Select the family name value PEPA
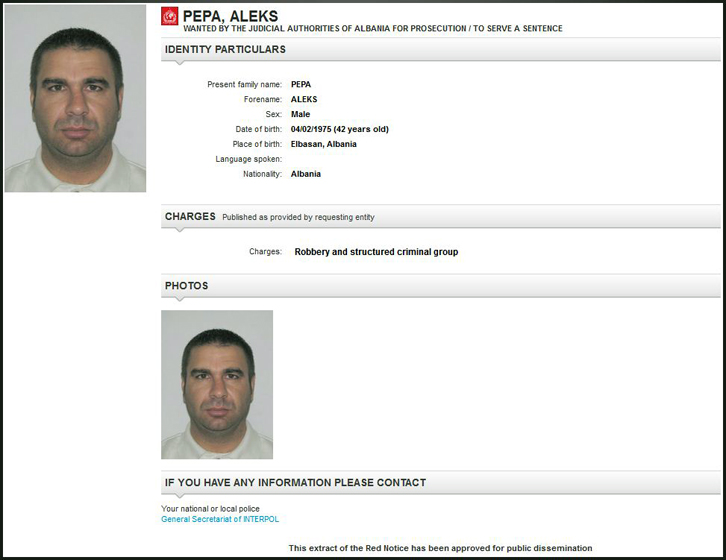The image size is (726, 560). pos(301,84)
